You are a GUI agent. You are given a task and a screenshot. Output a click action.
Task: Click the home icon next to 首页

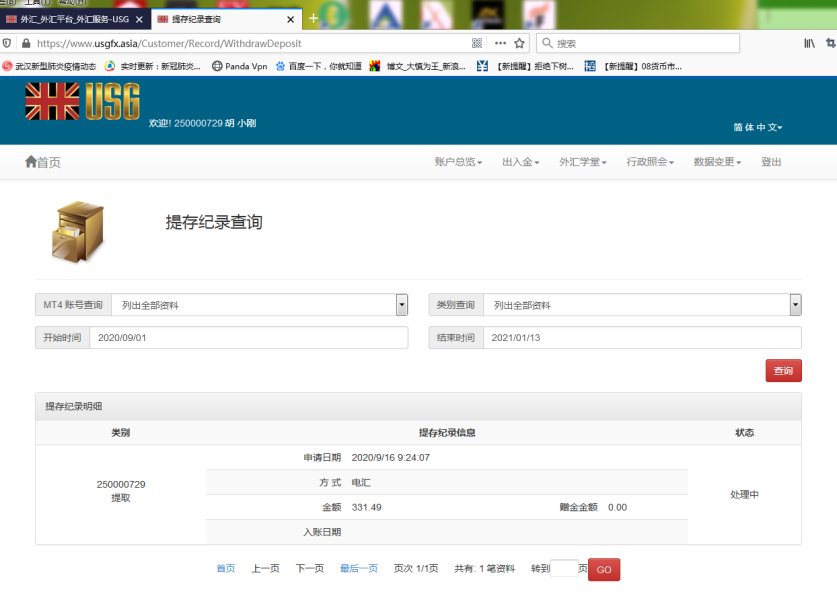pos(30,162)
